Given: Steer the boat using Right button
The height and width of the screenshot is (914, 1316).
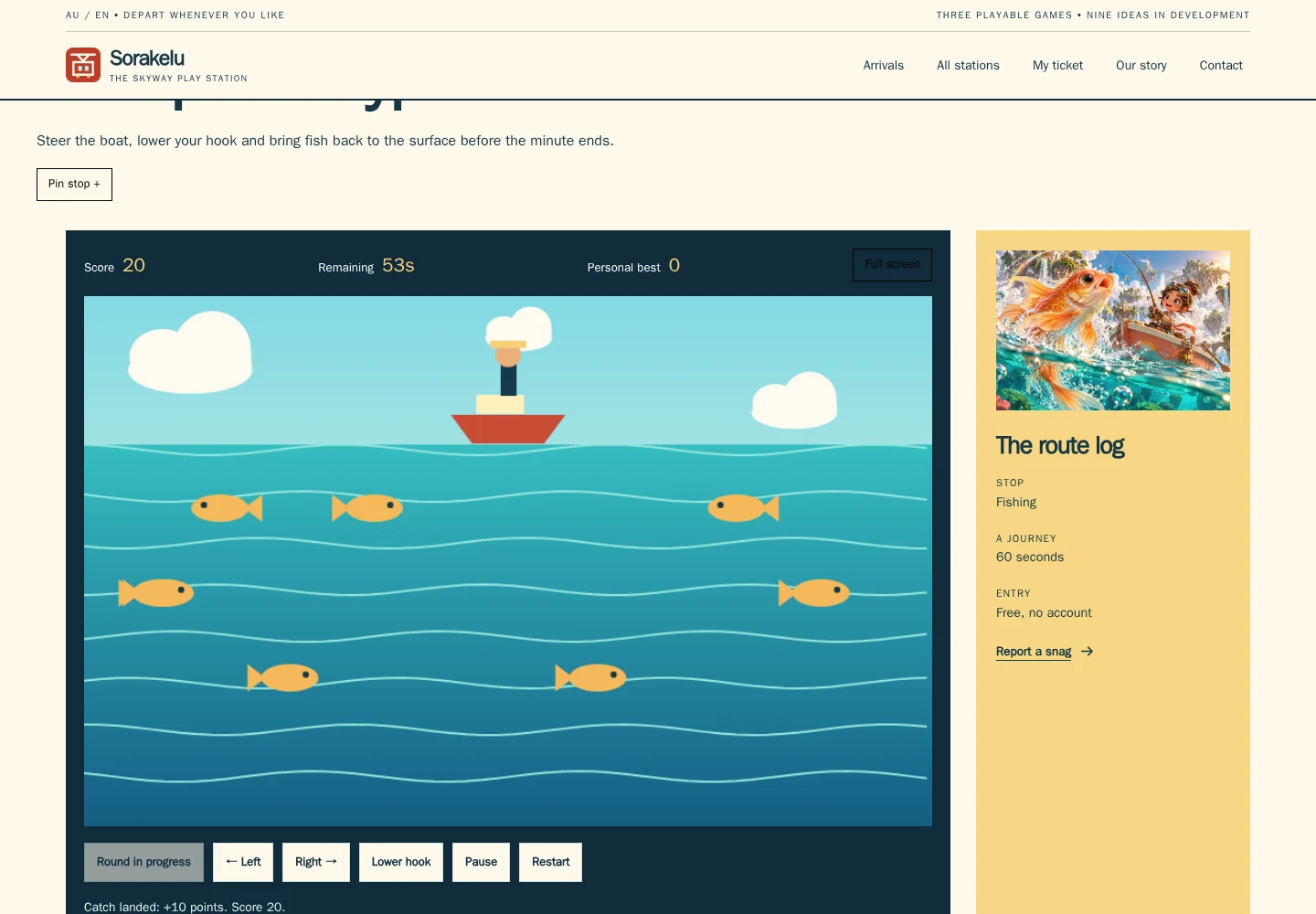Looking at the screenshot, I should tap(316, 862).
